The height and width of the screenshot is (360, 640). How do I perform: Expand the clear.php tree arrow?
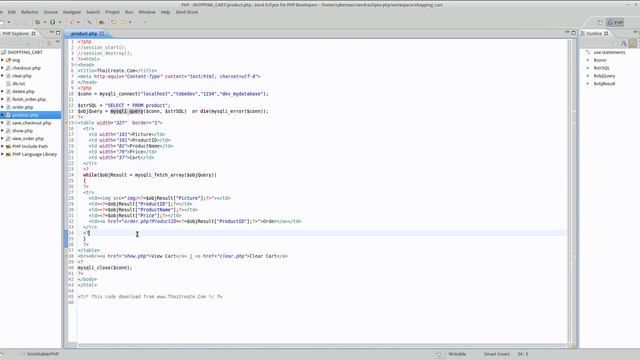[2, 76]
